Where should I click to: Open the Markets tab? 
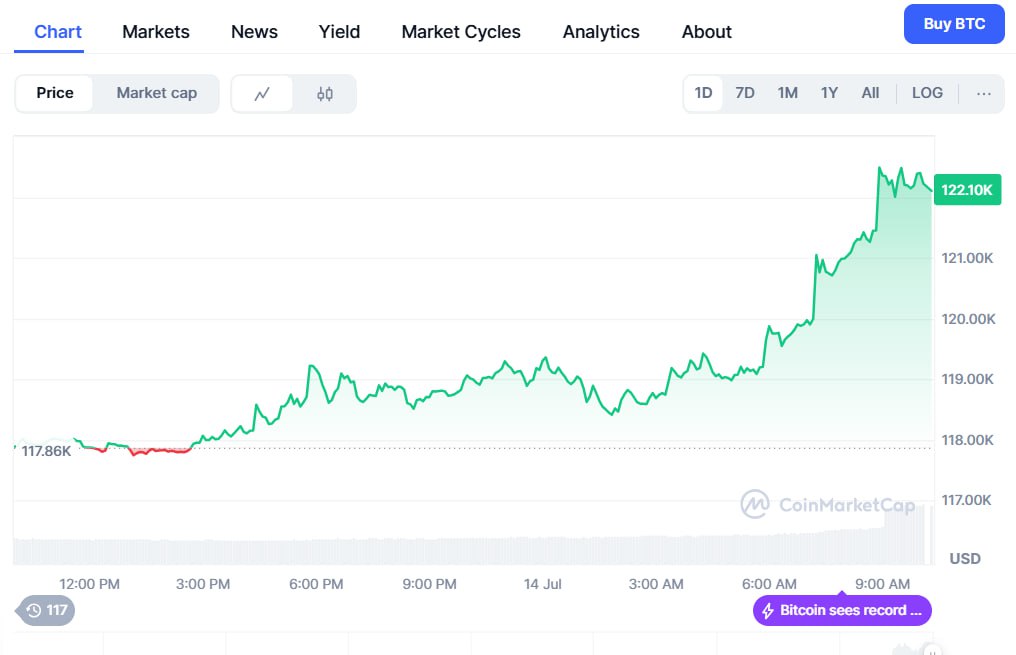[155, 32]
